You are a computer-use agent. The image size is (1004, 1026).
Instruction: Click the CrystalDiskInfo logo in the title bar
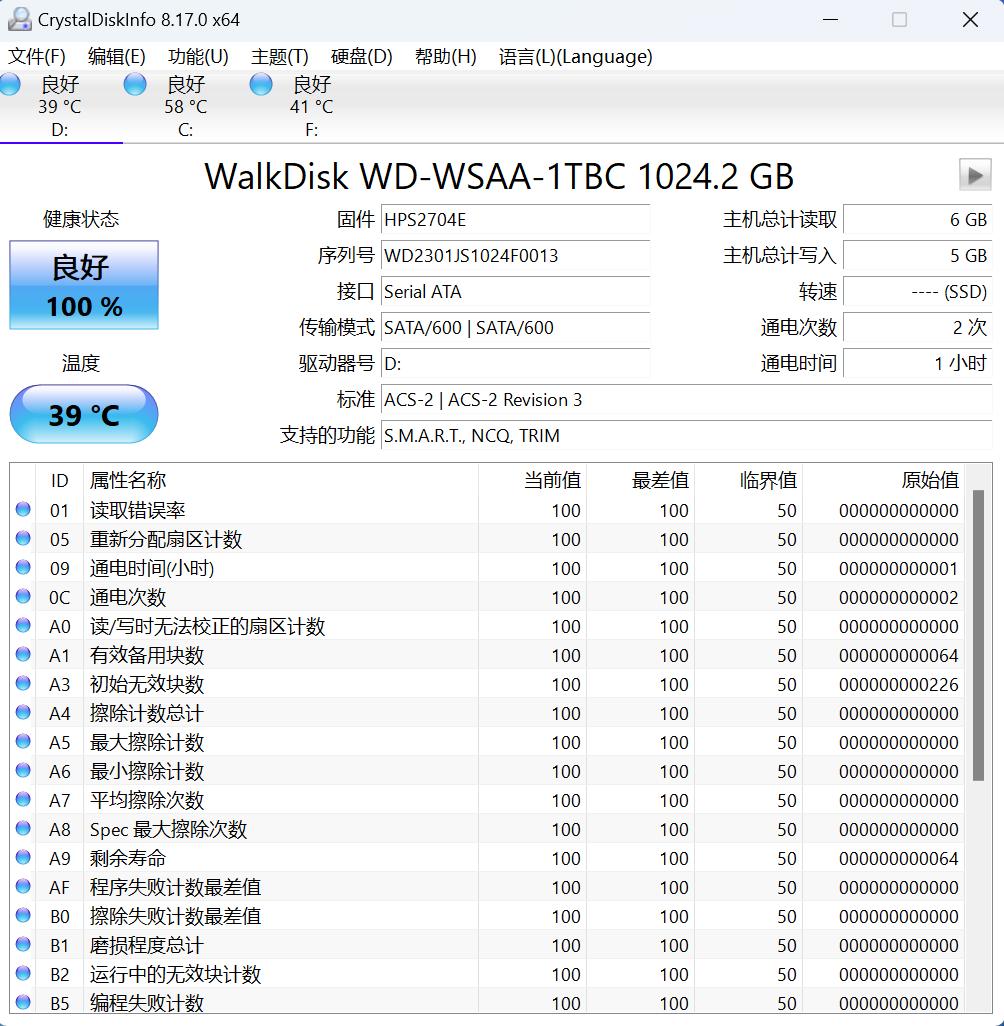point(20,18)
